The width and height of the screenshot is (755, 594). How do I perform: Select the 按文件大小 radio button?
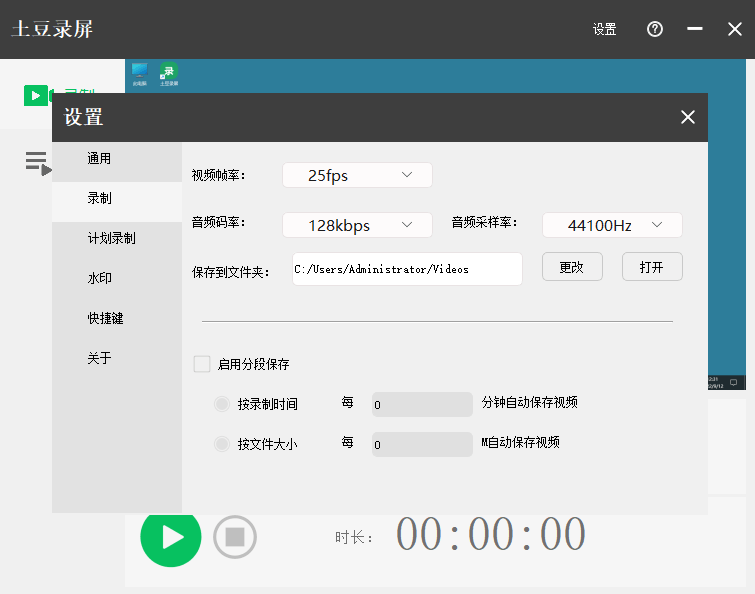click(x=222, y=444)
